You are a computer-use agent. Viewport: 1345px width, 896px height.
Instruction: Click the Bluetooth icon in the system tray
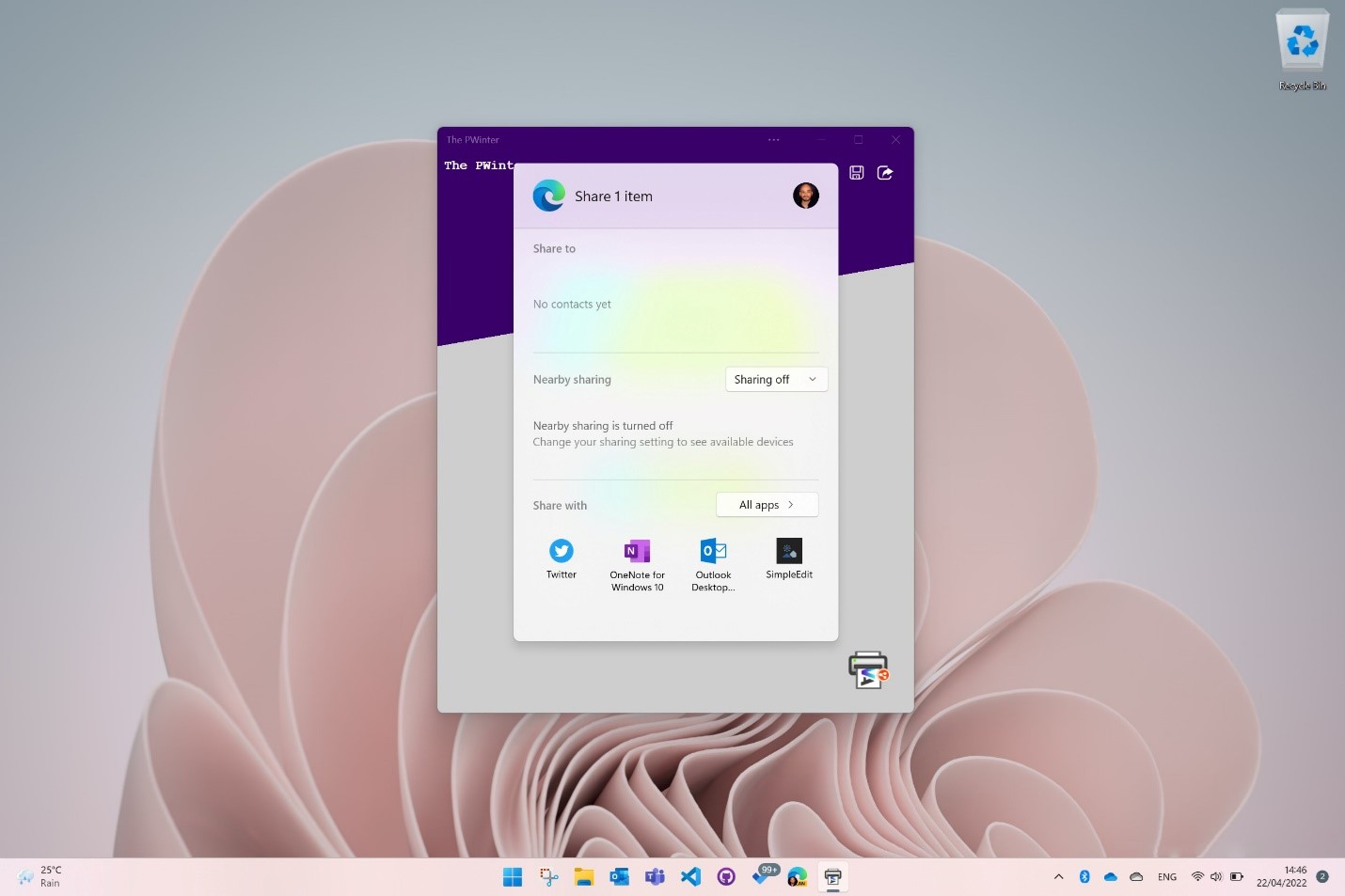tap(1084, 876)
